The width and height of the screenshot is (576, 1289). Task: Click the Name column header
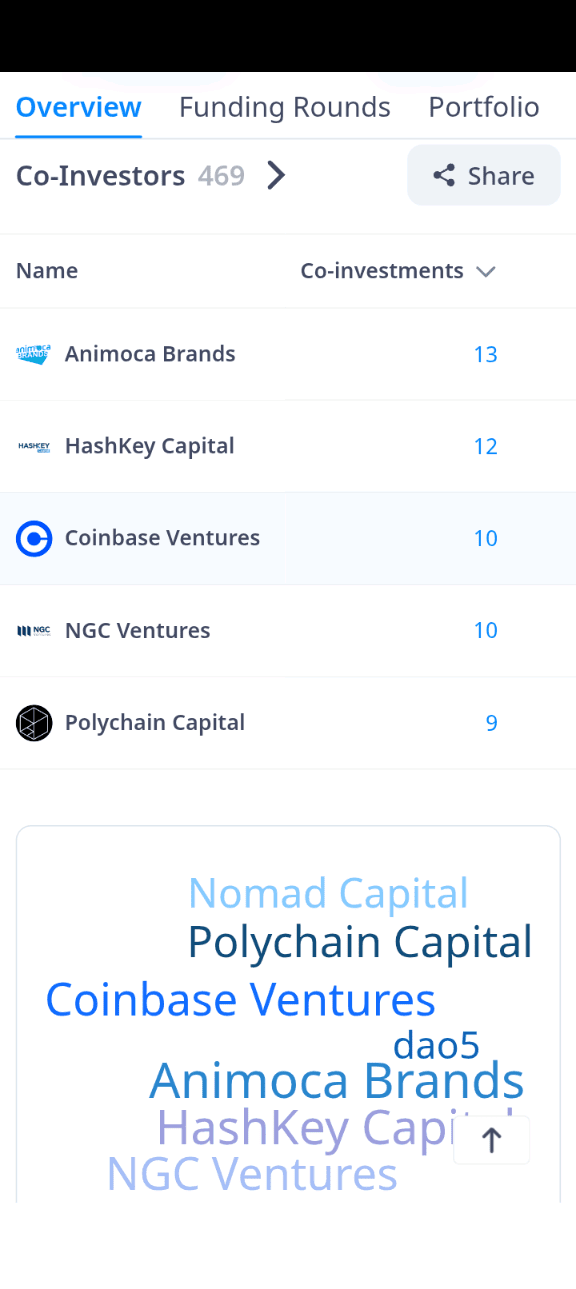[x=47, y=271]
